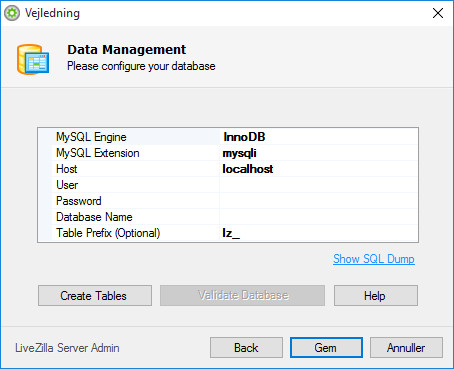Select the MySQL Extension label
Screen dimensions: 454x369
98,153
